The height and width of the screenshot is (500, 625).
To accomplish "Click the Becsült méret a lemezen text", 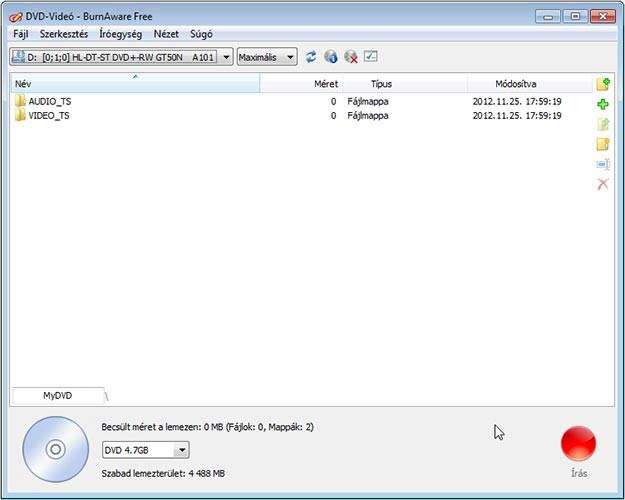I will tap(207, 427).
